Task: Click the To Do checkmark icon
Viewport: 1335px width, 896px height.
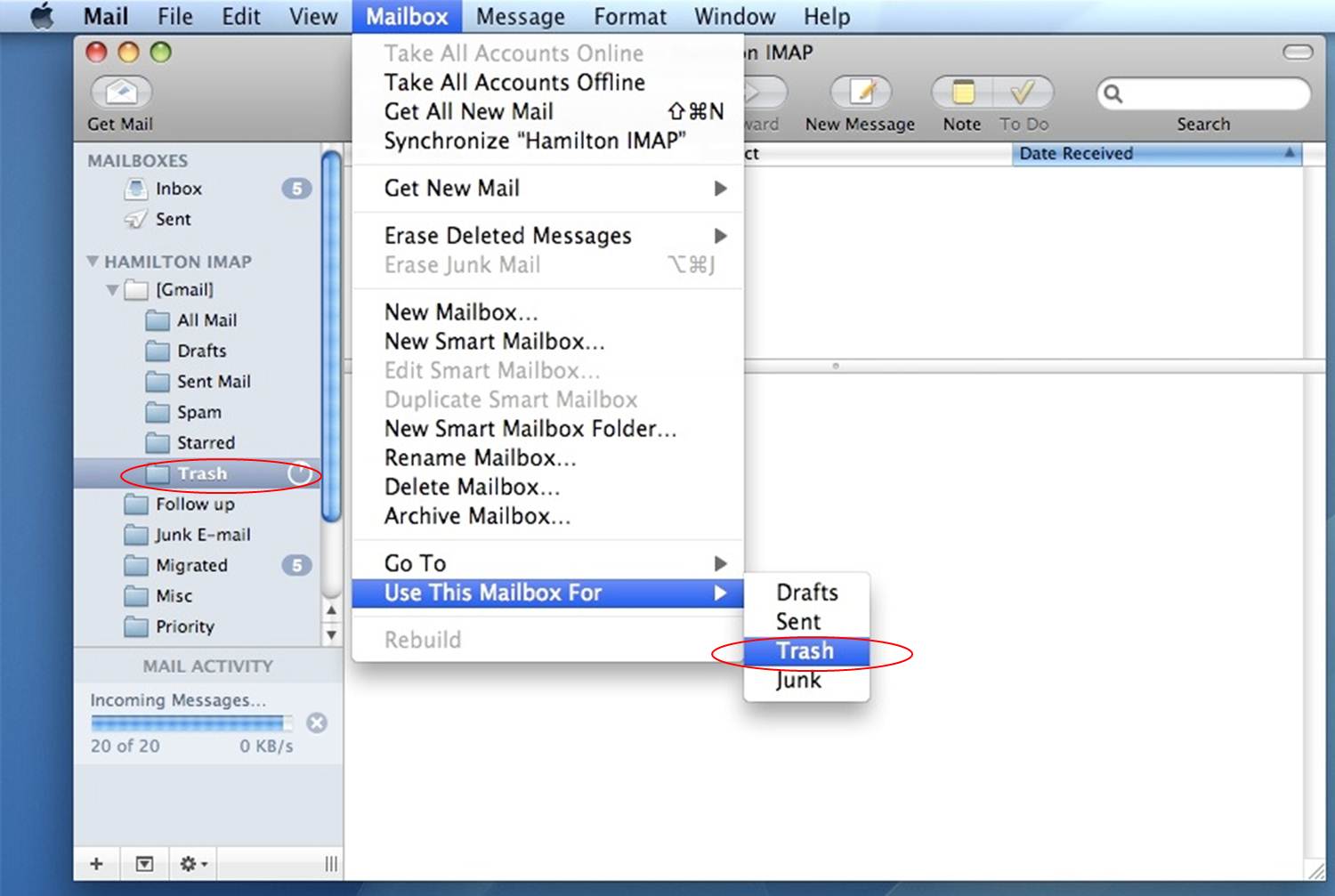Action: (x=1023, y=92)
